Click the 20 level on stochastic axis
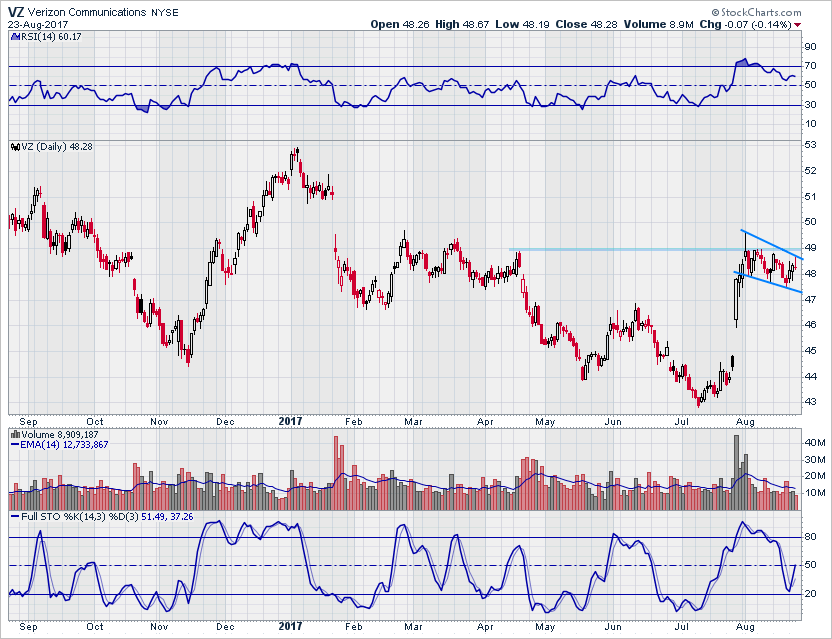This screenshot has height=639, width=832. click(810, 594)
